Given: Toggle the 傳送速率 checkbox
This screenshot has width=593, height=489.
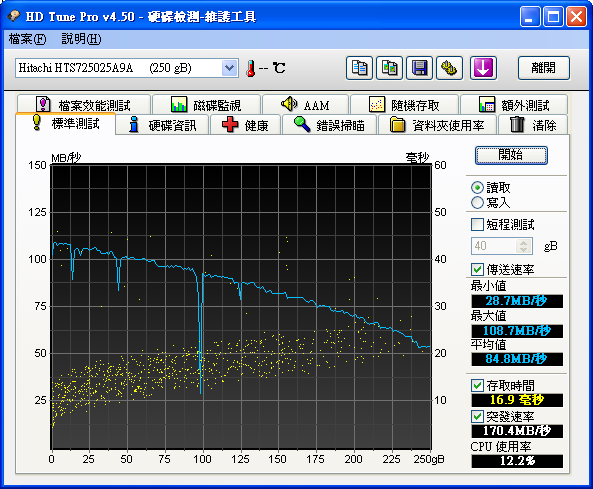Looking at the screenshot, I should (x=477, y=270).
